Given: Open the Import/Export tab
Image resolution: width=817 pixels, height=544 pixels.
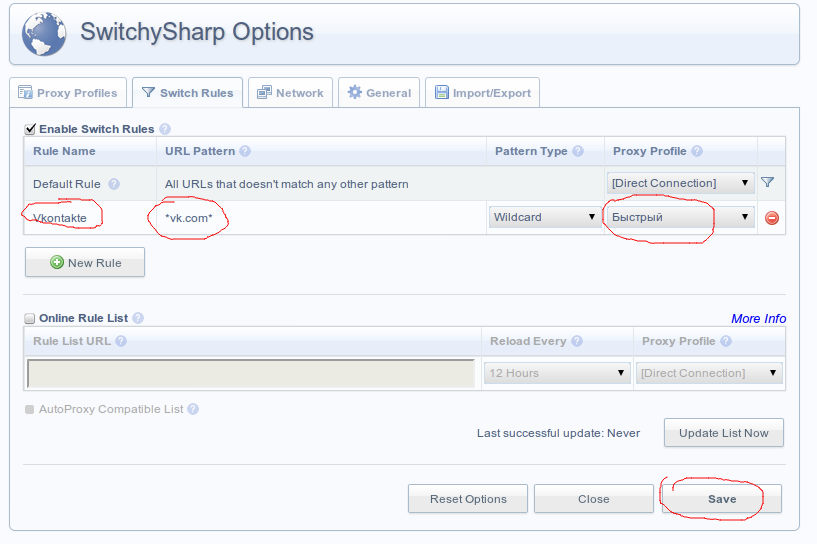Looking at the screenshot, I should tap(482, 93).
